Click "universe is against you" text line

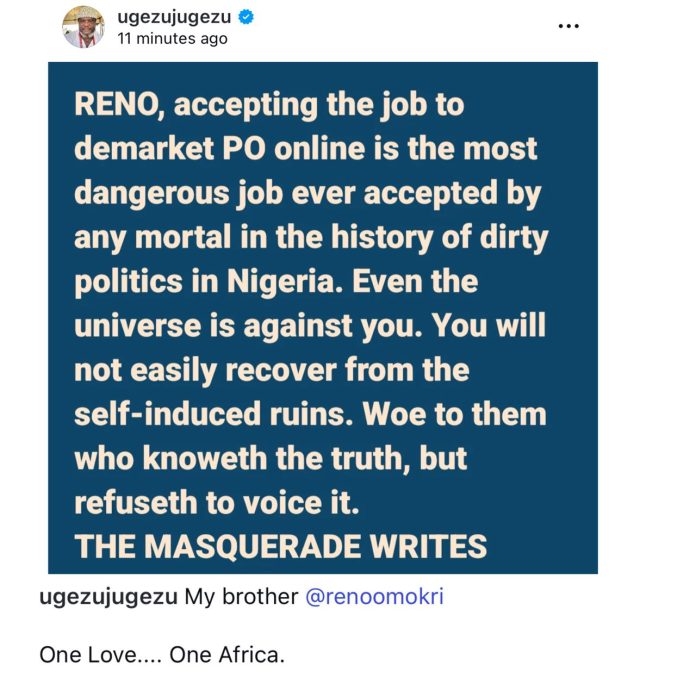point(310,326)
